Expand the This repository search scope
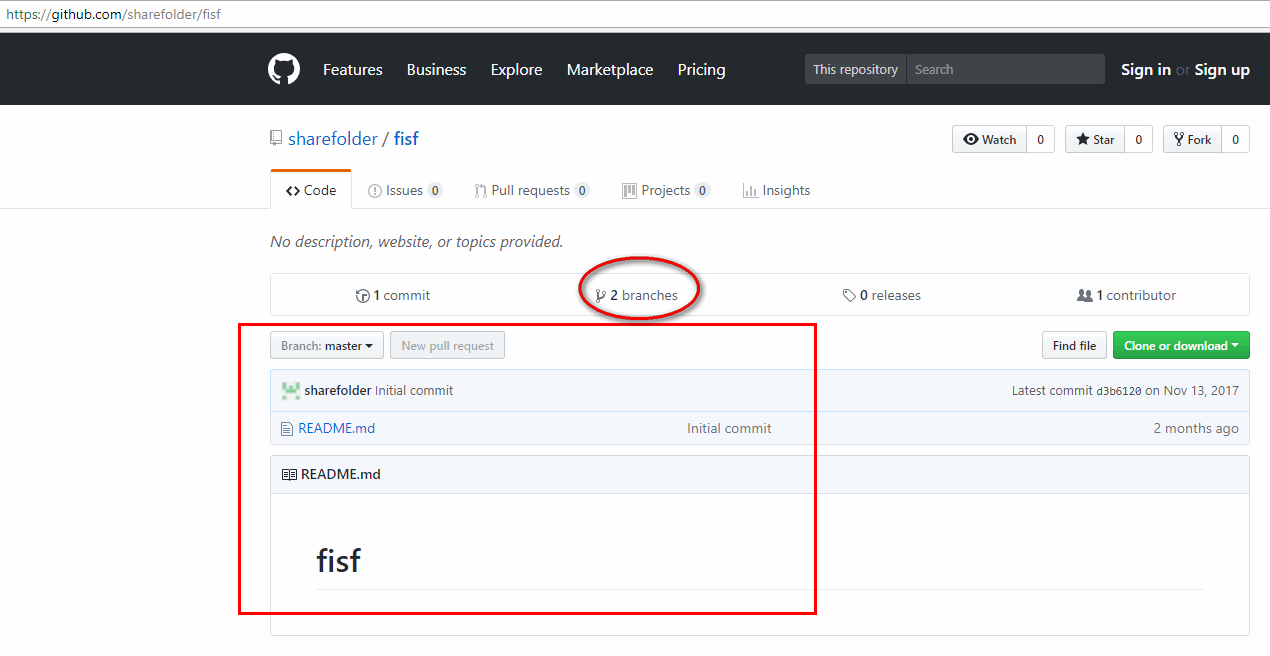Screen dimensions: 1270x656 tap(855, 69)
